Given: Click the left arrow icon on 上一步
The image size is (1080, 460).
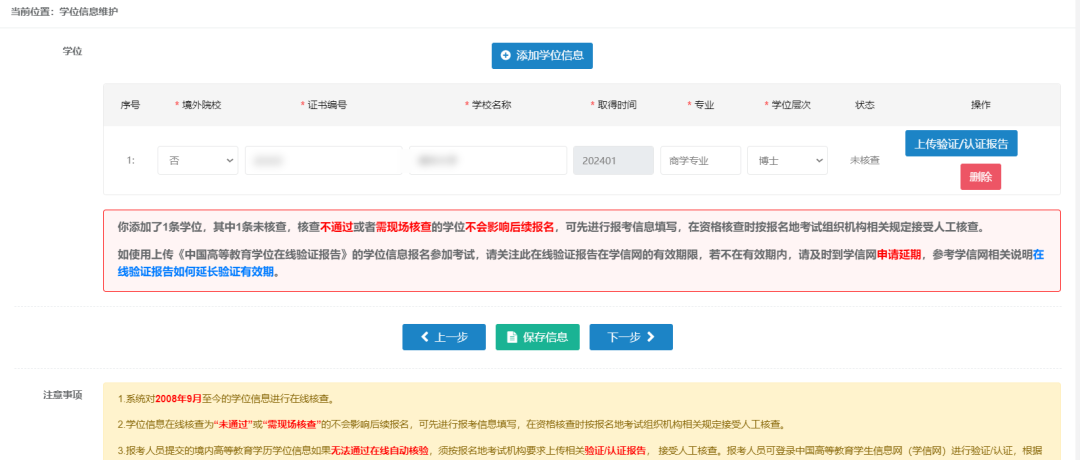Looking at the screenshot, I should tap(425, 337).
